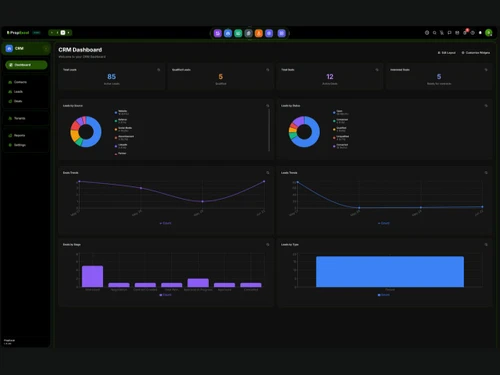Screen dimensions: 500x375
Task: Click the search icon in top-right toolbar
Action: [x=434, y=33]
